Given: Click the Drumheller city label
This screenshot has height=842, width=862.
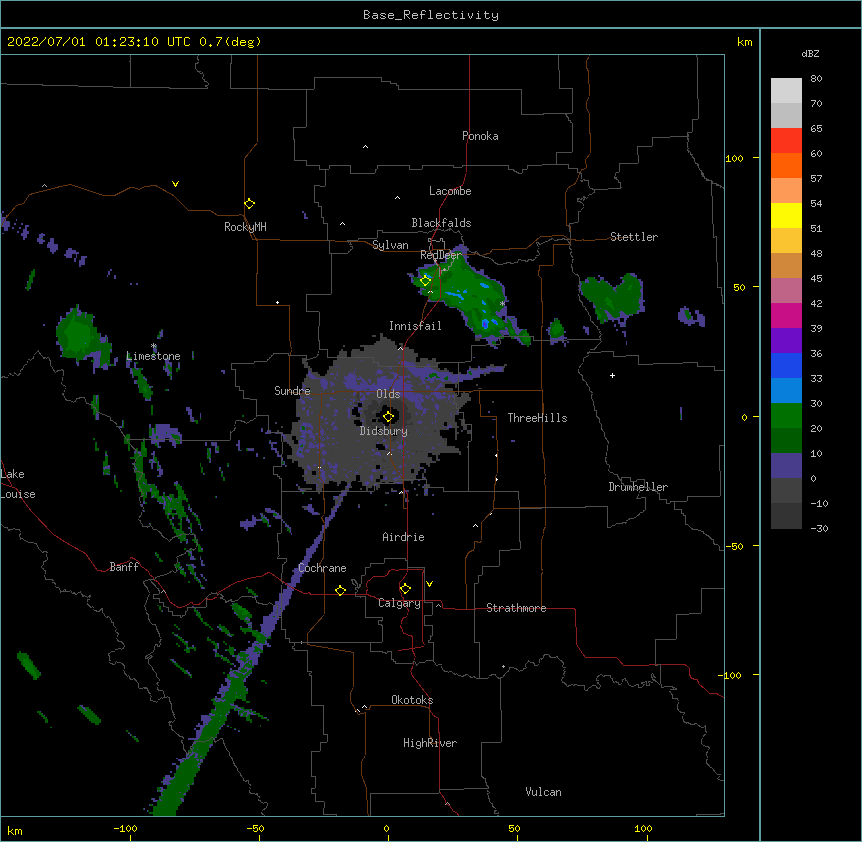Looking at the screenshot, I should (638, 487).
